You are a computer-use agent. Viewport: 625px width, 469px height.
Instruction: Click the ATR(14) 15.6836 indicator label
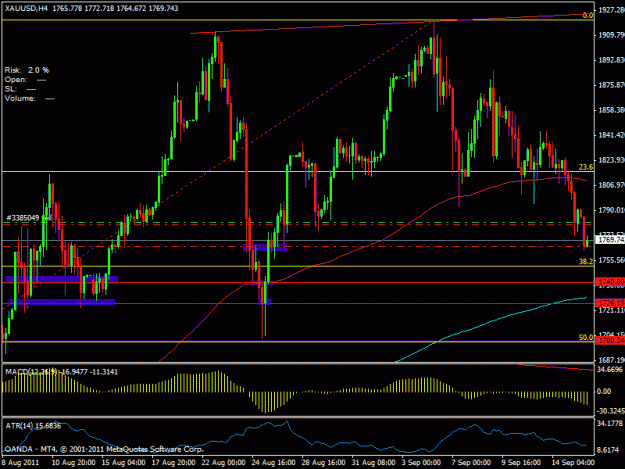(33, 426)
